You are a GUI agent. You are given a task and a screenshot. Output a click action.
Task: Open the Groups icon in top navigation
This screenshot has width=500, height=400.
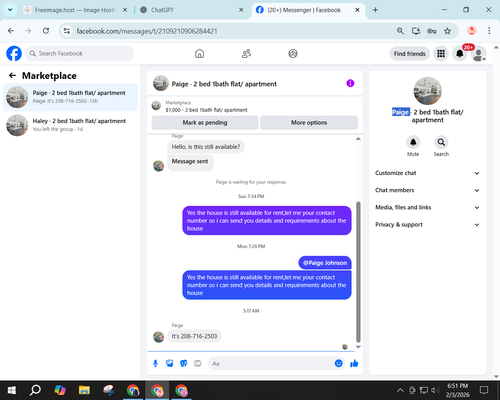(293, 53)
